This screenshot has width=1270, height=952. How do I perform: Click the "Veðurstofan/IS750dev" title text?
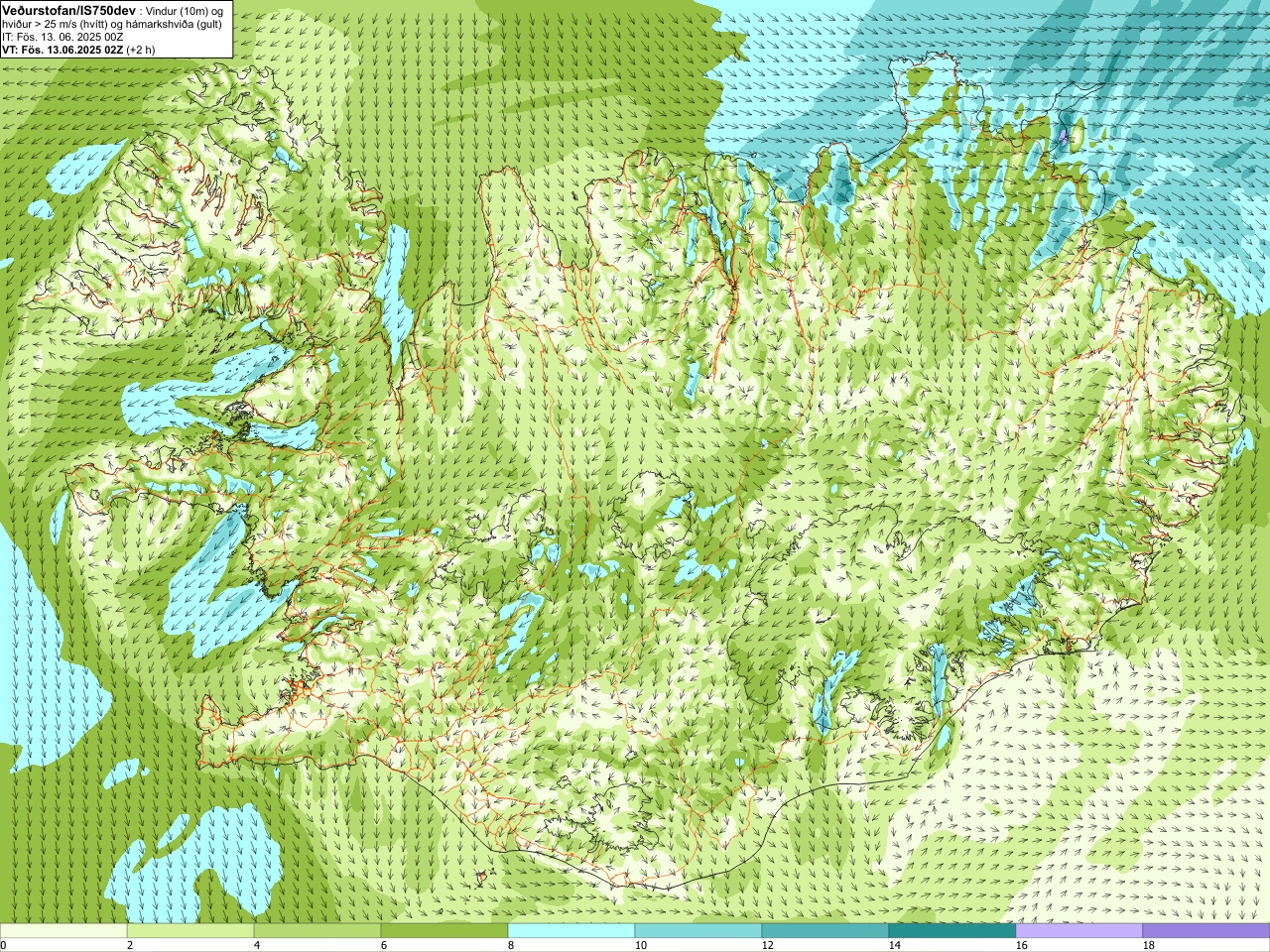click(x=69, y=9)
